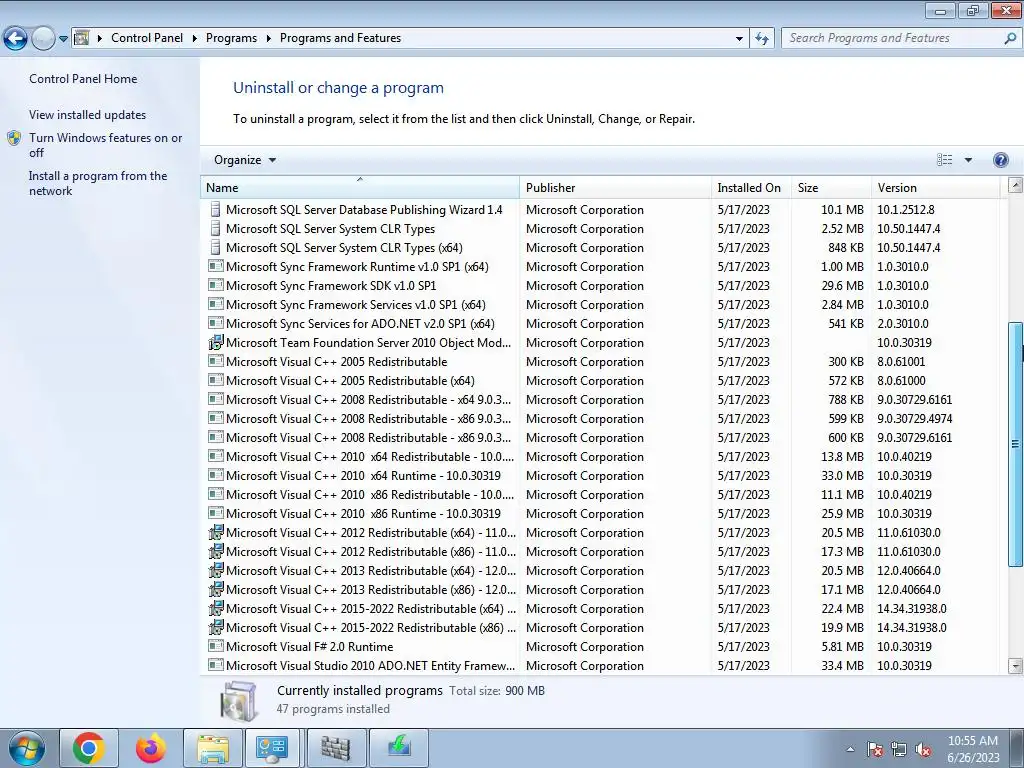Click icon of Visual C++ 2015-2022 Redistributable (x64)
The width and height of the screenshot is (1024, 768).
pos(216,608)
